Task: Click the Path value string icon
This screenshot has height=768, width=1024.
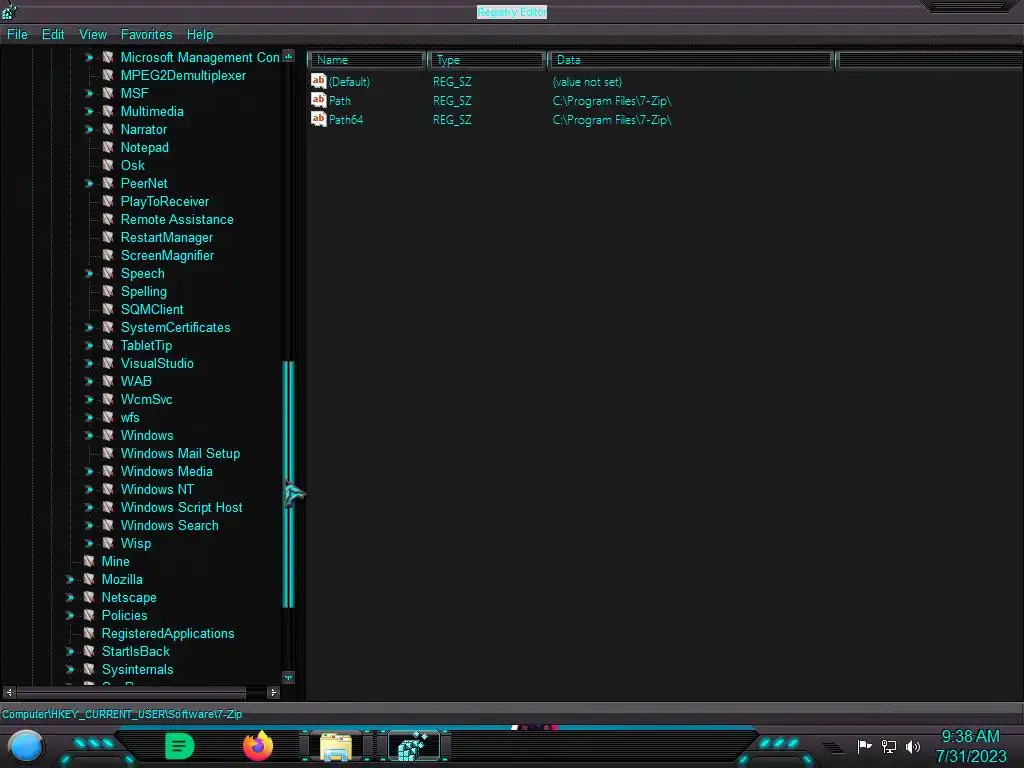Action: (x=319, y=100)
